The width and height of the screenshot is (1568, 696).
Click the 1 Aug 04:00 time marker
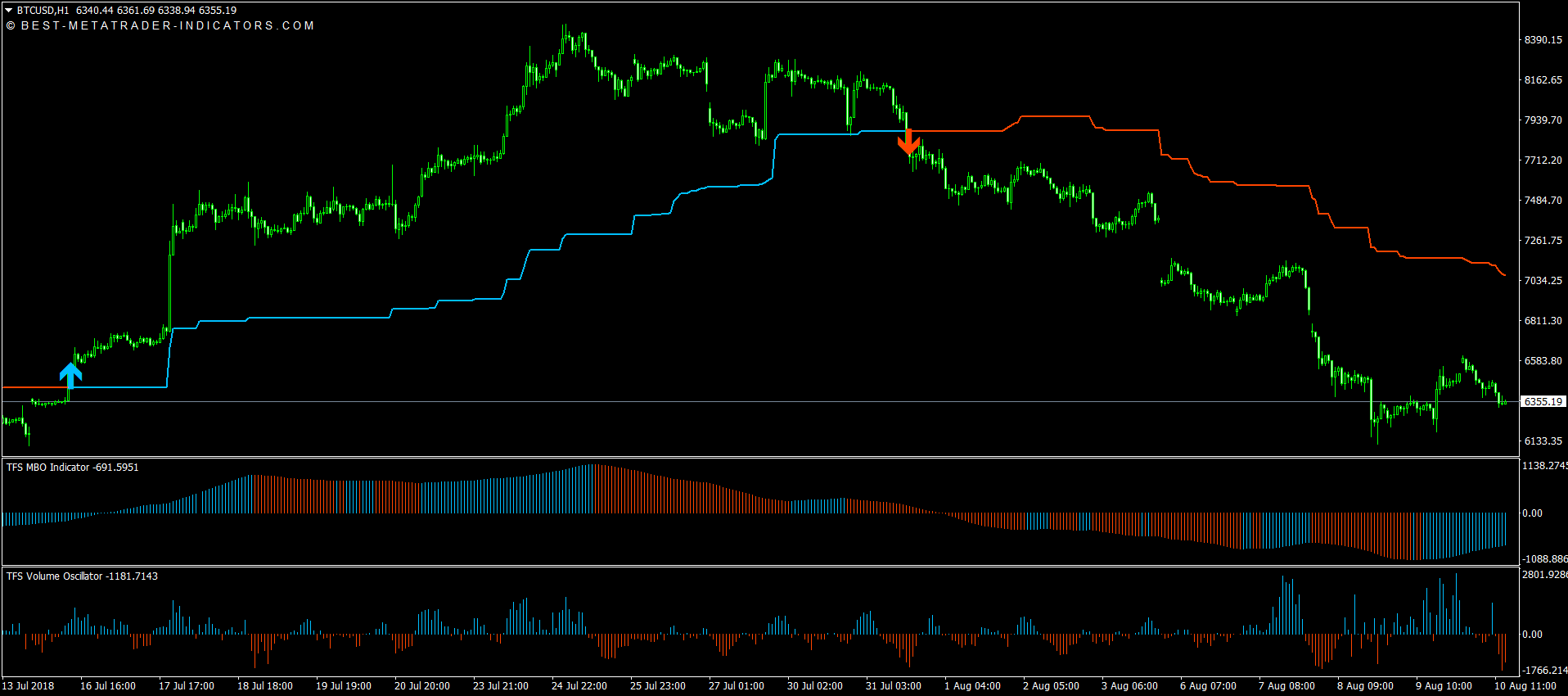coord(972,686)
